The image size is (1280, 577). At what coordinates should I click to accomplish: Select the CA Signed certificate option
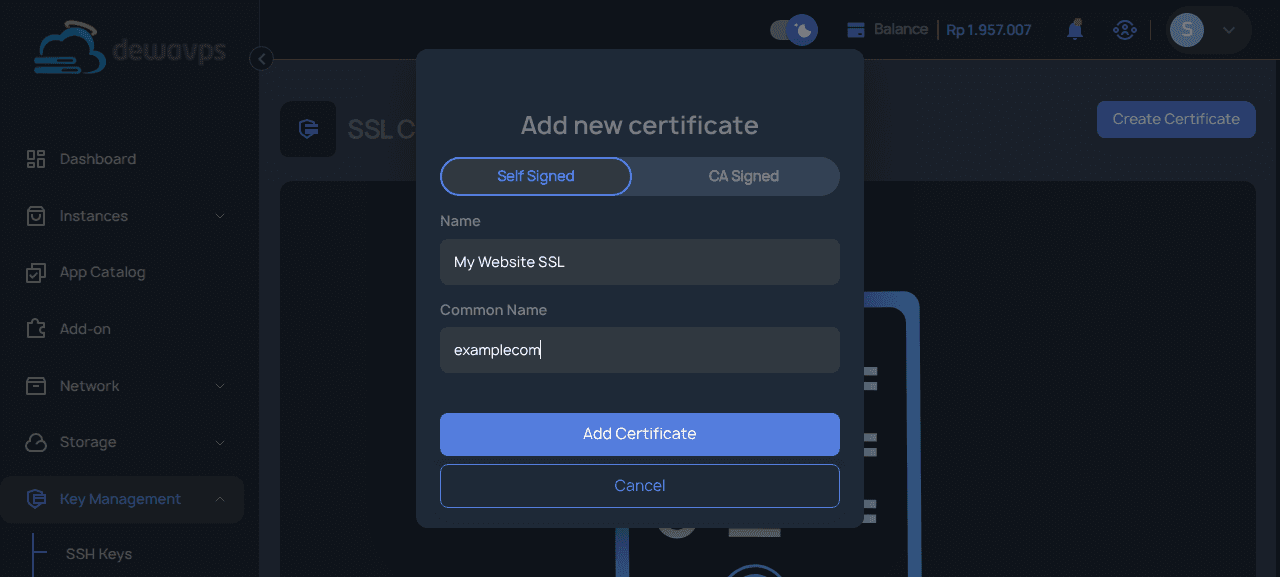(x=743, y=176)
